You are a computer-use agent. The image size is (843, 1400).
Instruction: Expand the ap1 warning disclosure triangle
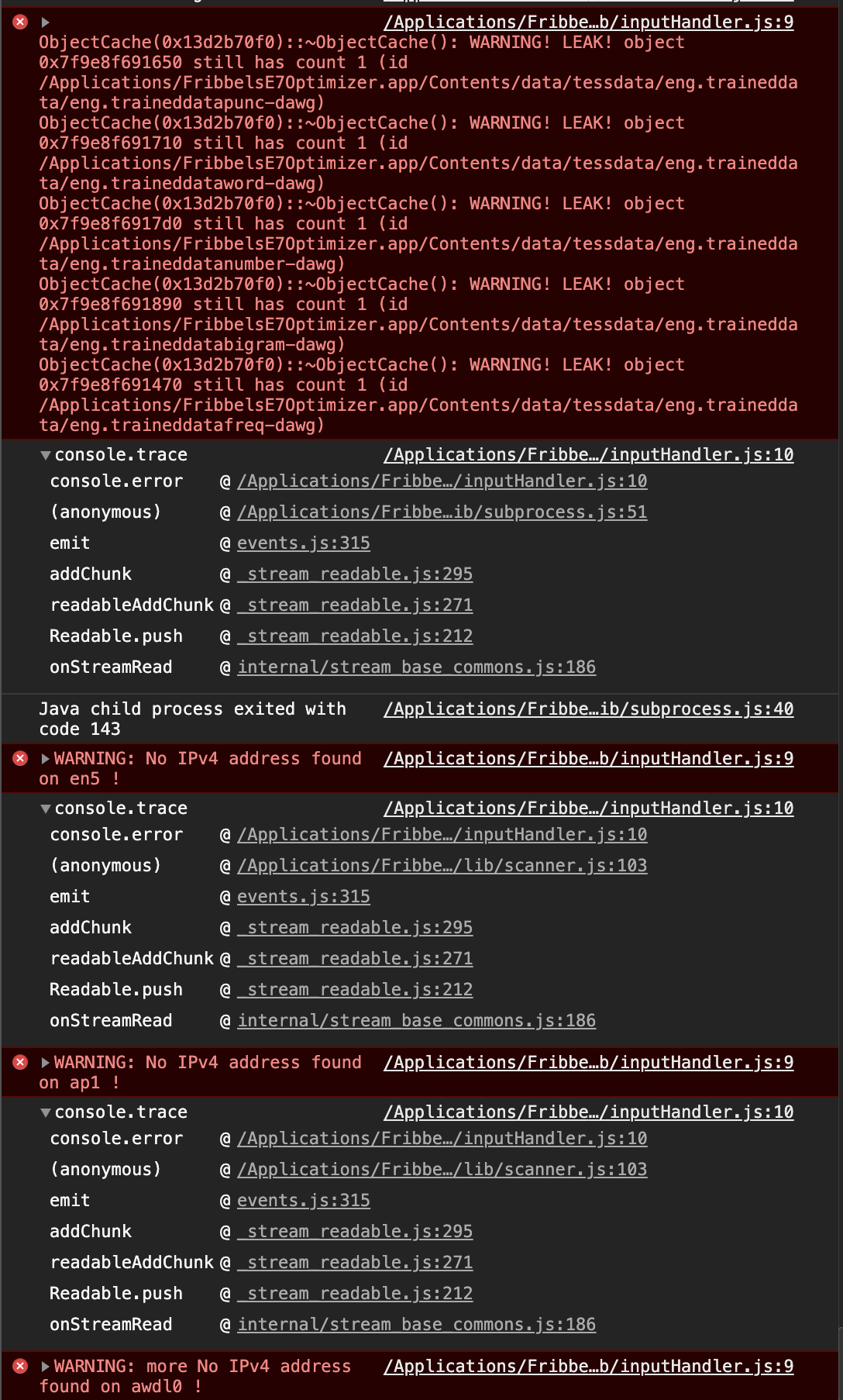tap(46, 1062)
